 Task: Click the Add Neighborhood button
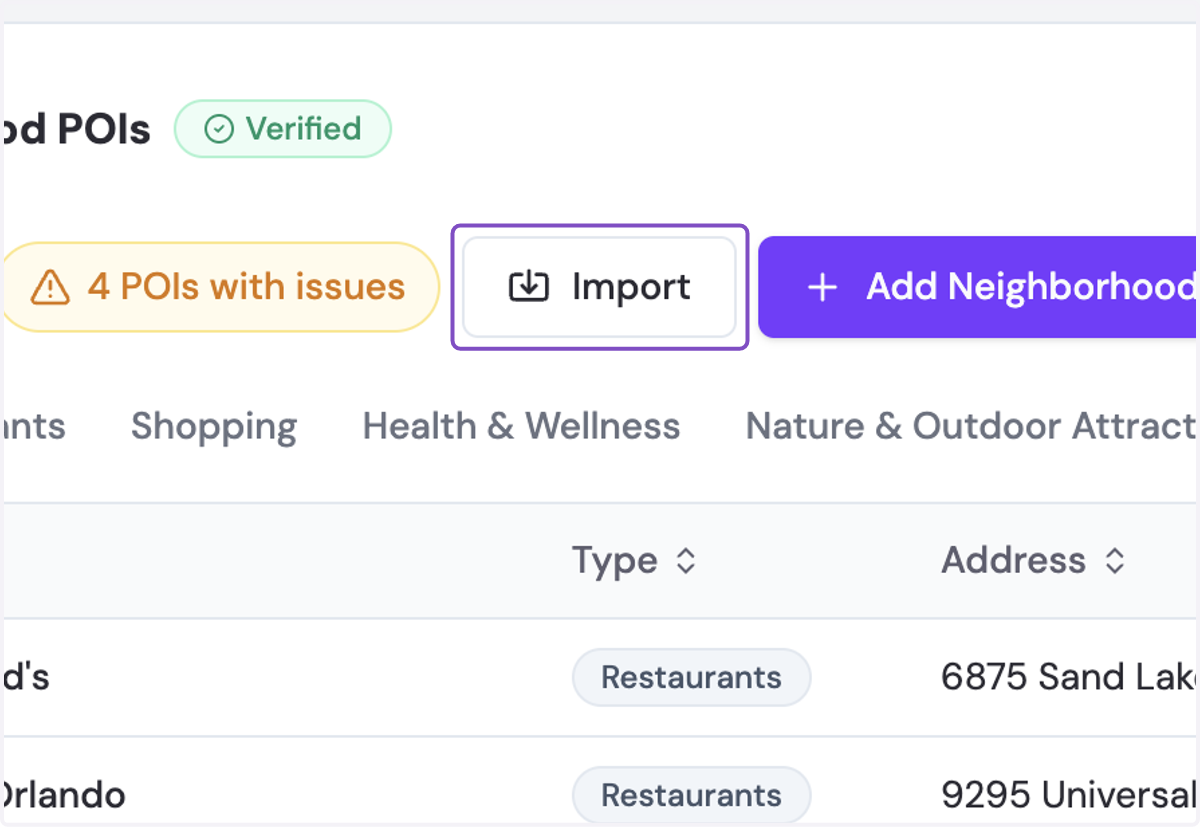(978, 287)
